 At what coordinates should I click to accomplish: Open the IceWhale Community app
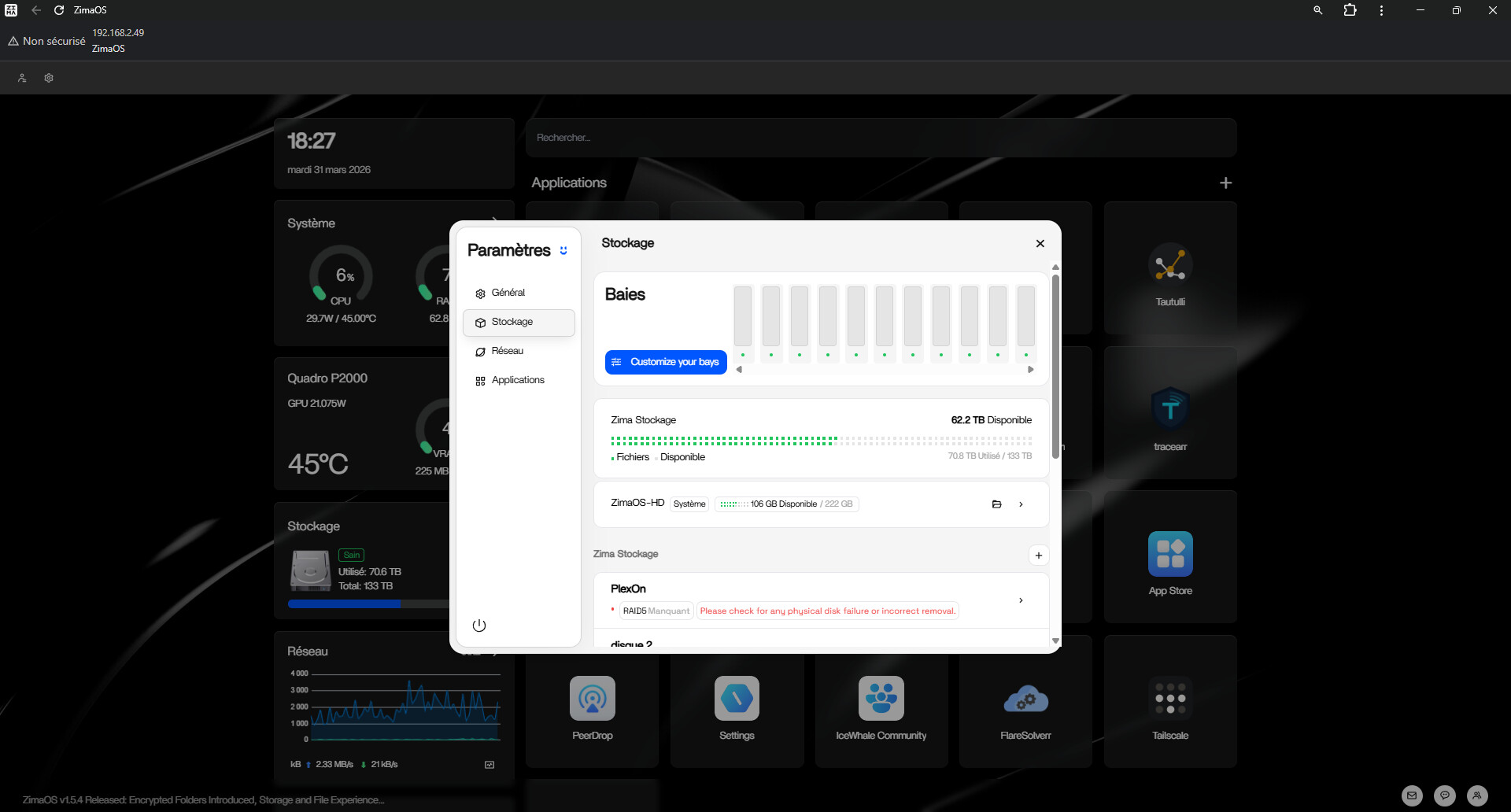(881, 699)
